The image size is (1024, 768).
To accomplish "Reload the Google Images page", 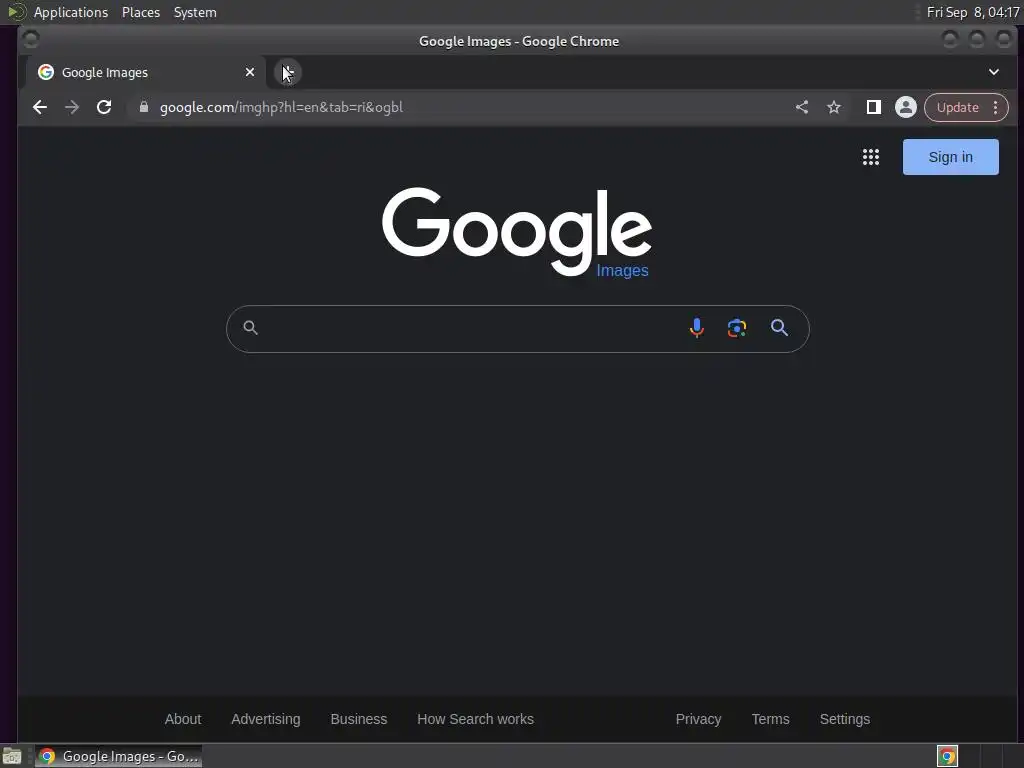I will (104, 107).
